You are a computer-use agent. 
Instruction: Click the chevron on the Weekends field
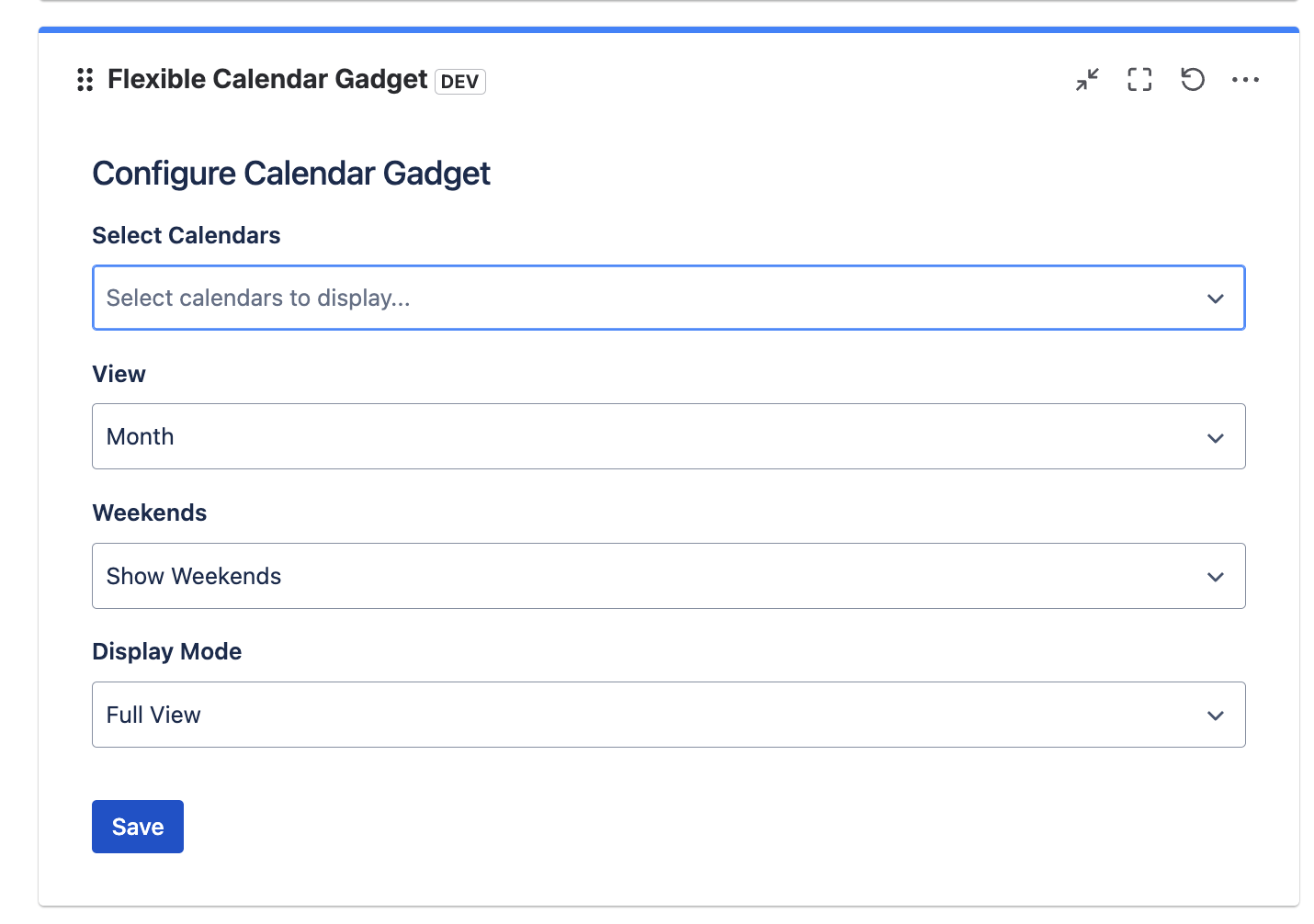click(1215, 577)
